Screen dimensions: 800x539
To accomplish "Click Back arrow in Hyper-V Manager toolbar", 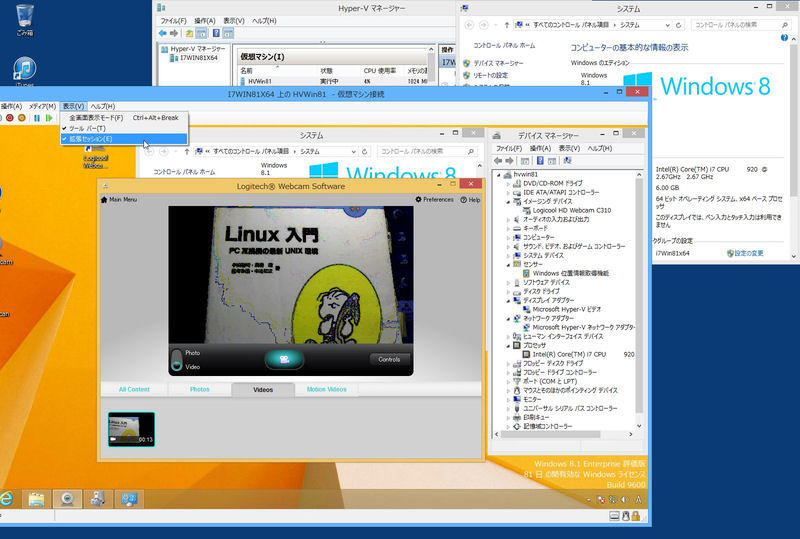I will pyautogui.click(x=163, y=33).
